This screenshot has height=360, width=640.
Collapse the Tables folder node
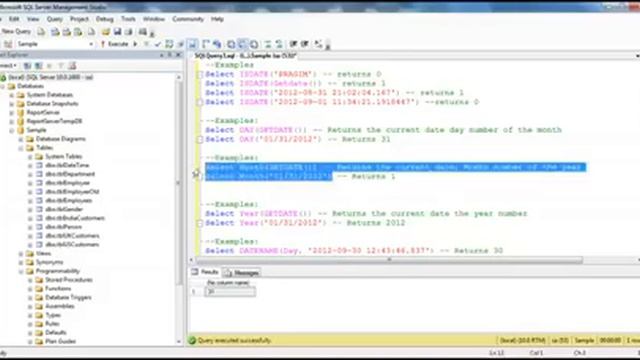[x=21, y=148]
